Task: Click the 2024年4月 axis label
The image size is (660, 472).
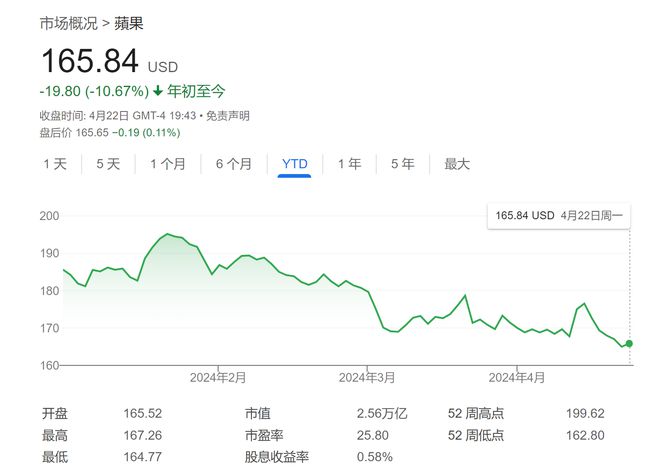Action: pyautogui.click(x=516, y=377)
